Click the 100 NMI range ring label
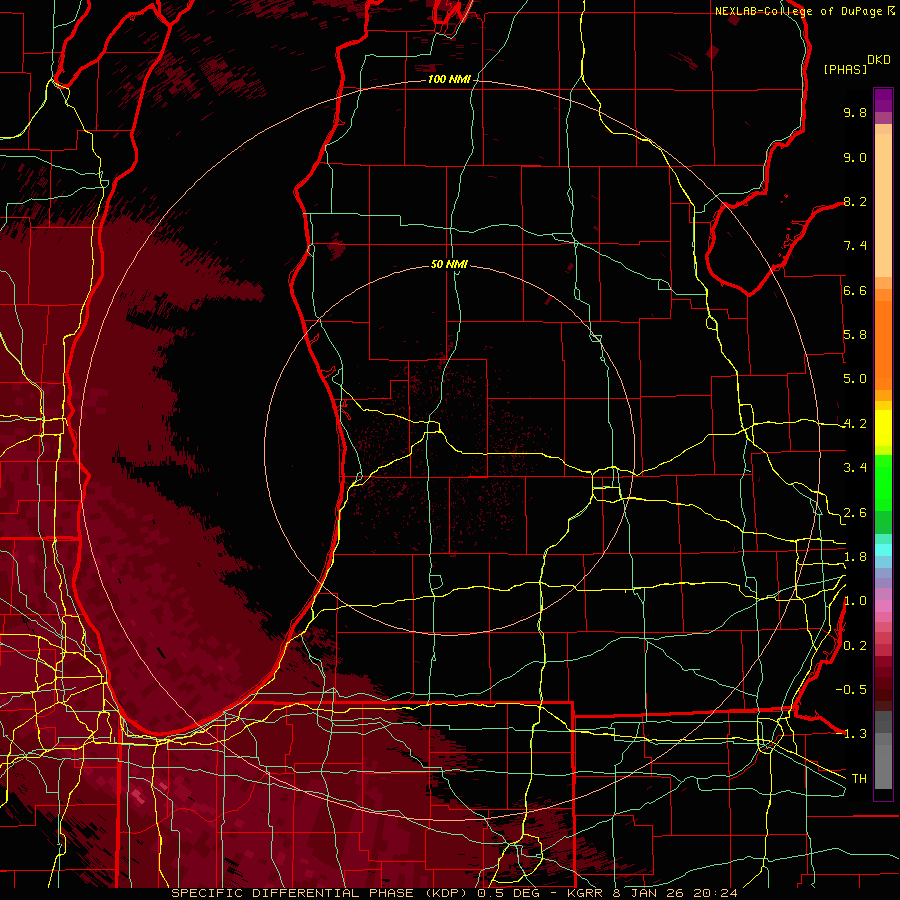The image size is (900, 900). [449, 79]
